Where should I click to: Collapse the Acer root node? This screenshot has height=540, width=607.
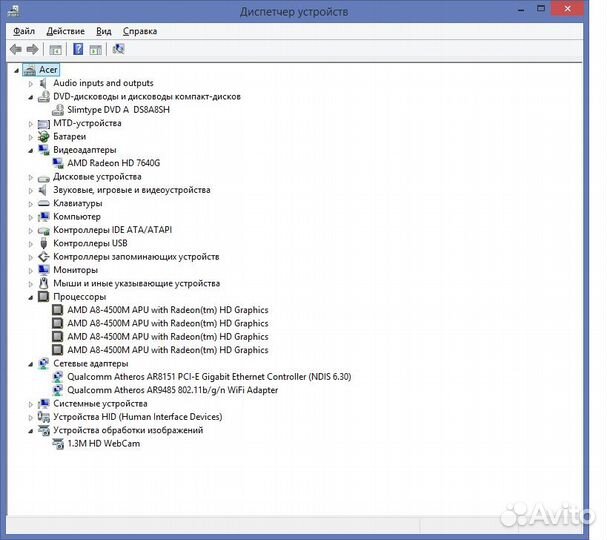click(16, 70)
